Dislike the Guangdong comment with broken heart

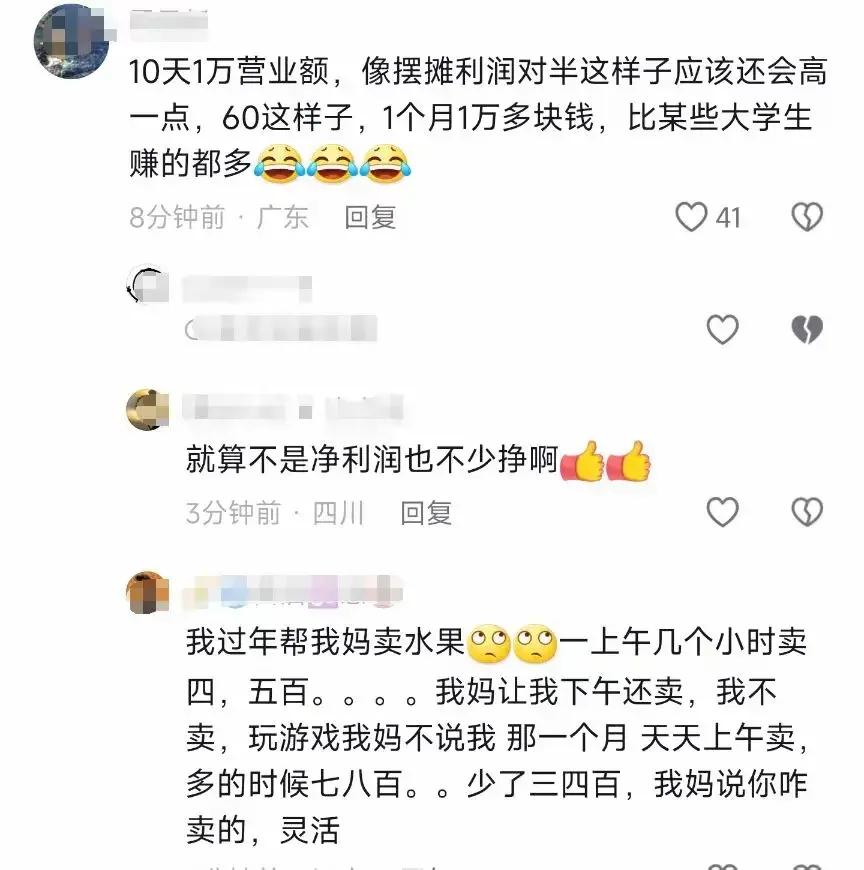807,216
